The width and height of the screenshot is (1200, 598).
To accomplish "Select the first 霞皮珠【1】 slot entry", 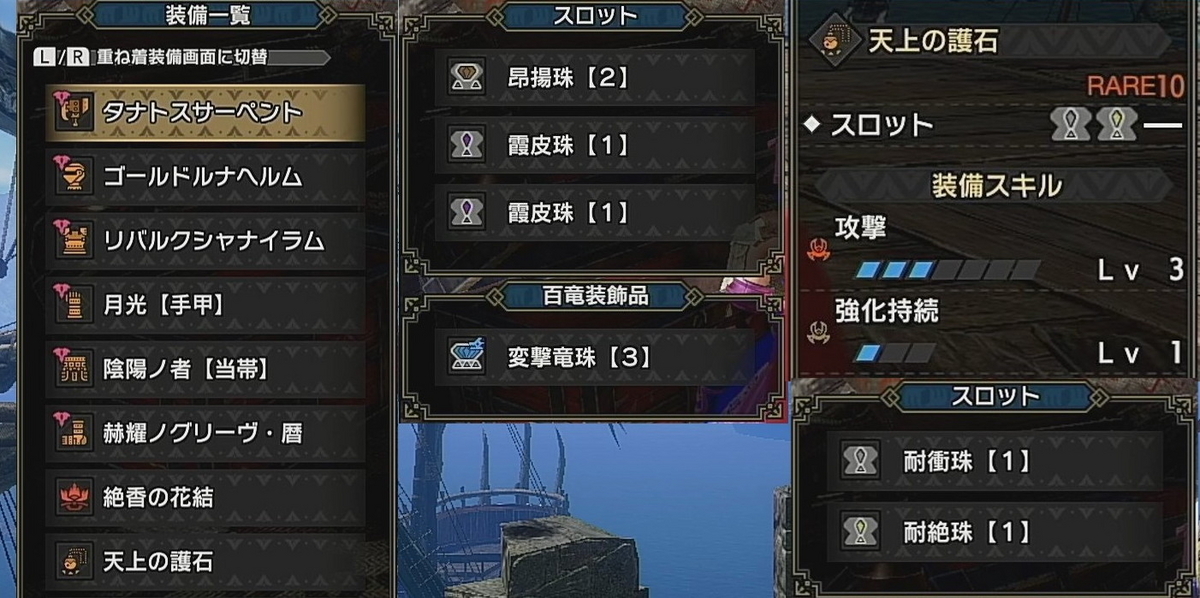I will point(595,145).
